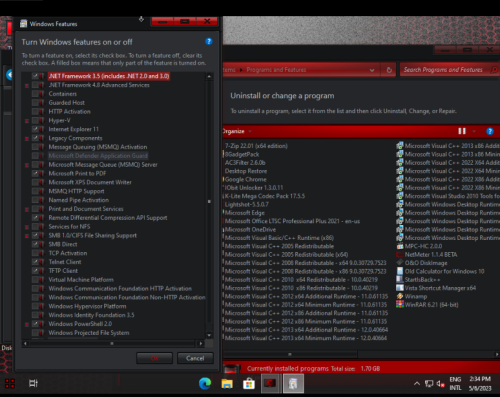Open File Explorer from the taskbar
This screenshot has height=397, width=500.
click(x=227, y=383)
